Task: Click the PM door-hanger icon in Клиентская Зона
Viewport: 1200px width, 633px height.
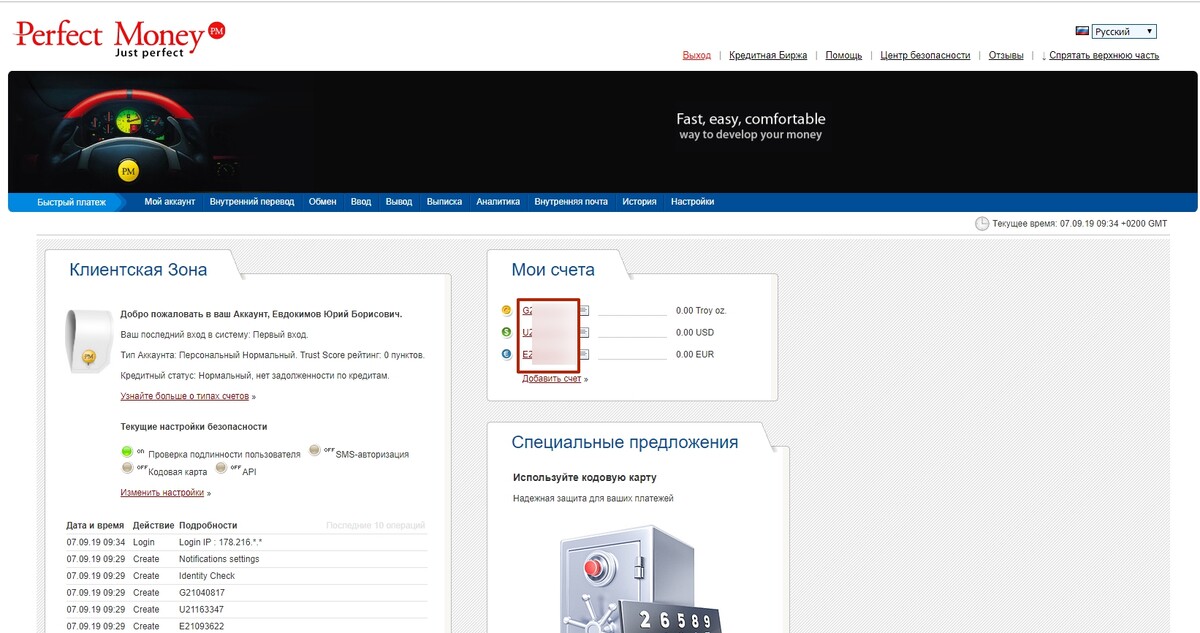Action: (87, 341)
